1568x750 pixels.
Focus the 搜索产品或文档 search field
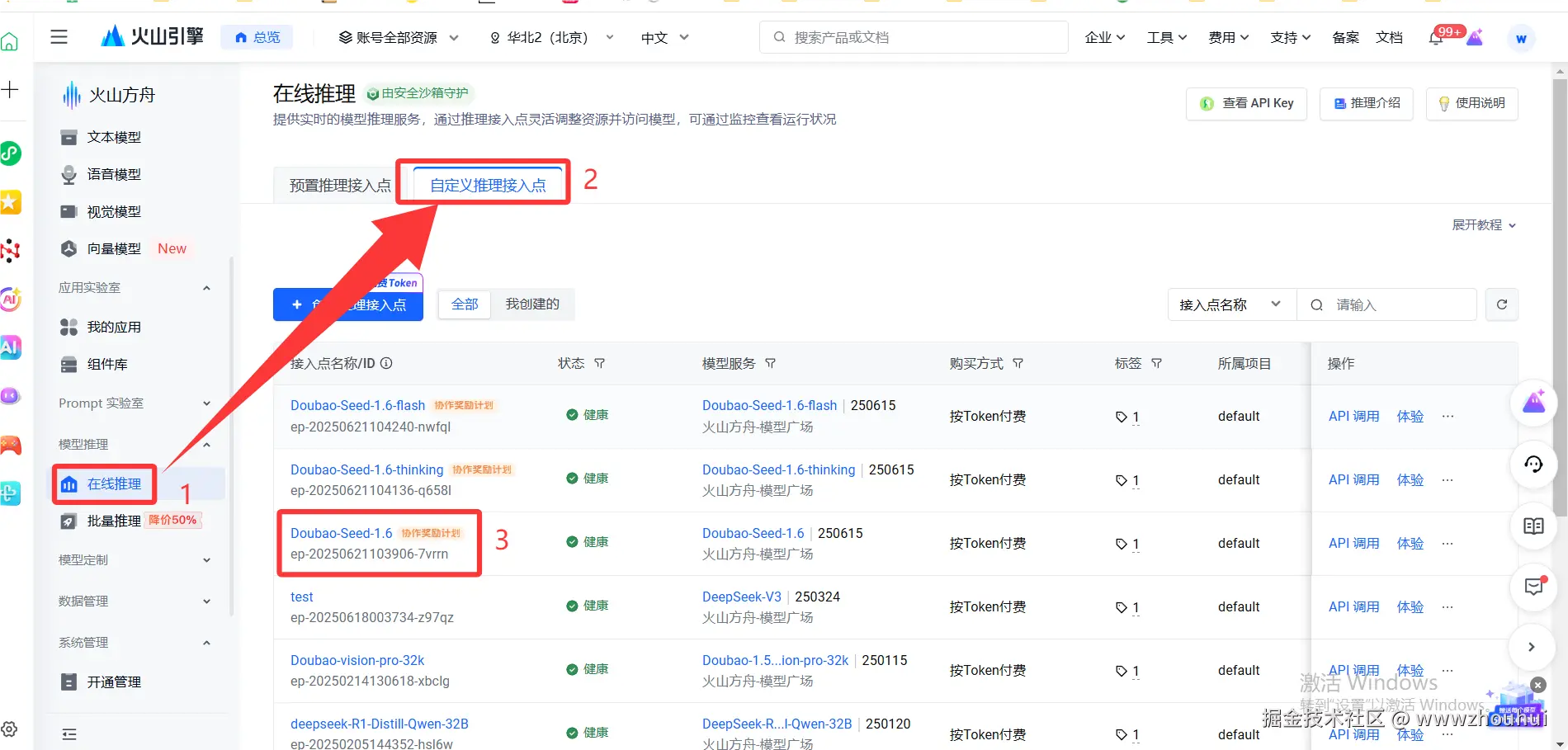click(914, 37)
